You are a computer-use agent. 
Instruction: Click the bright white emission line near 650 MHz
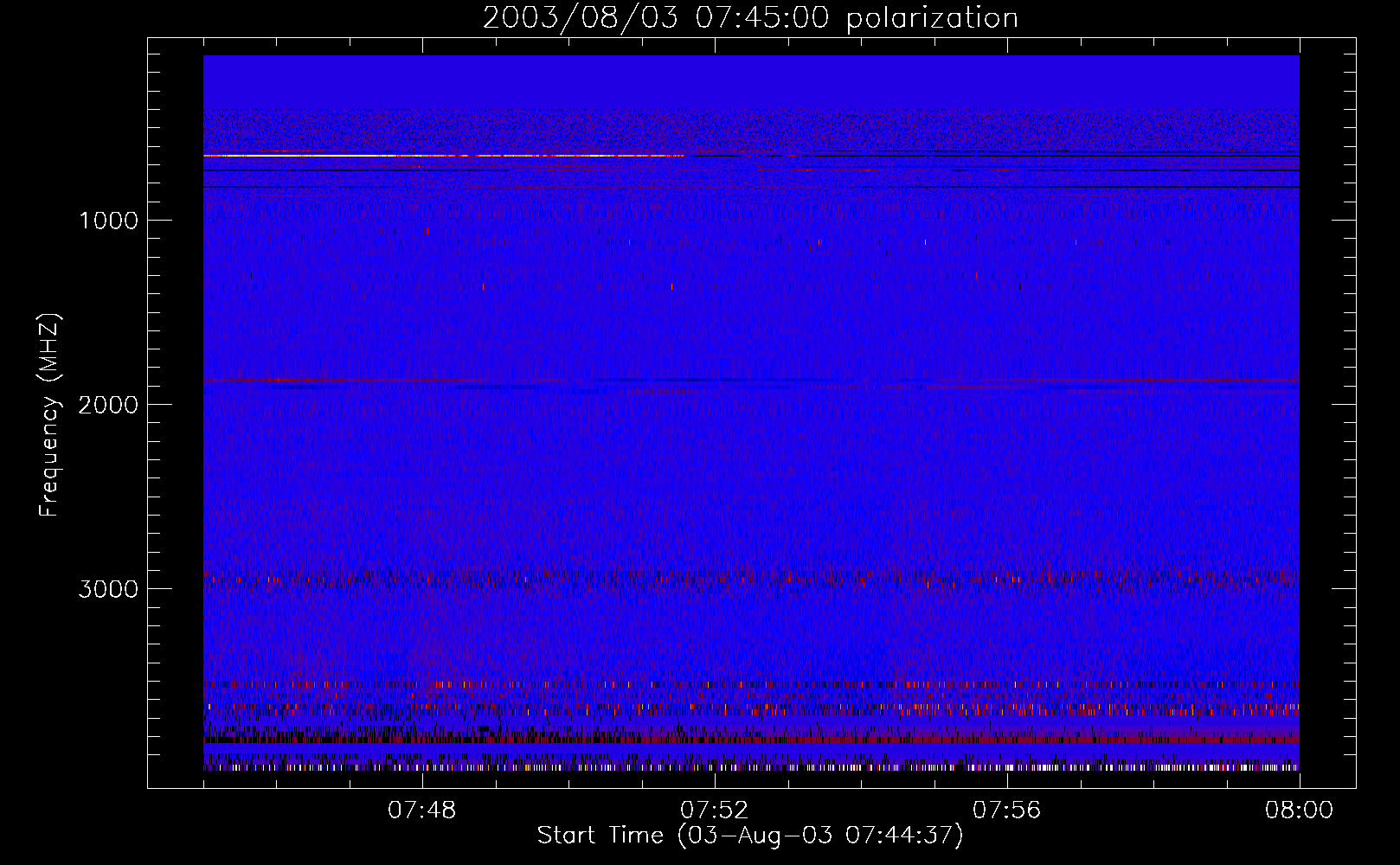coord(443,156)
